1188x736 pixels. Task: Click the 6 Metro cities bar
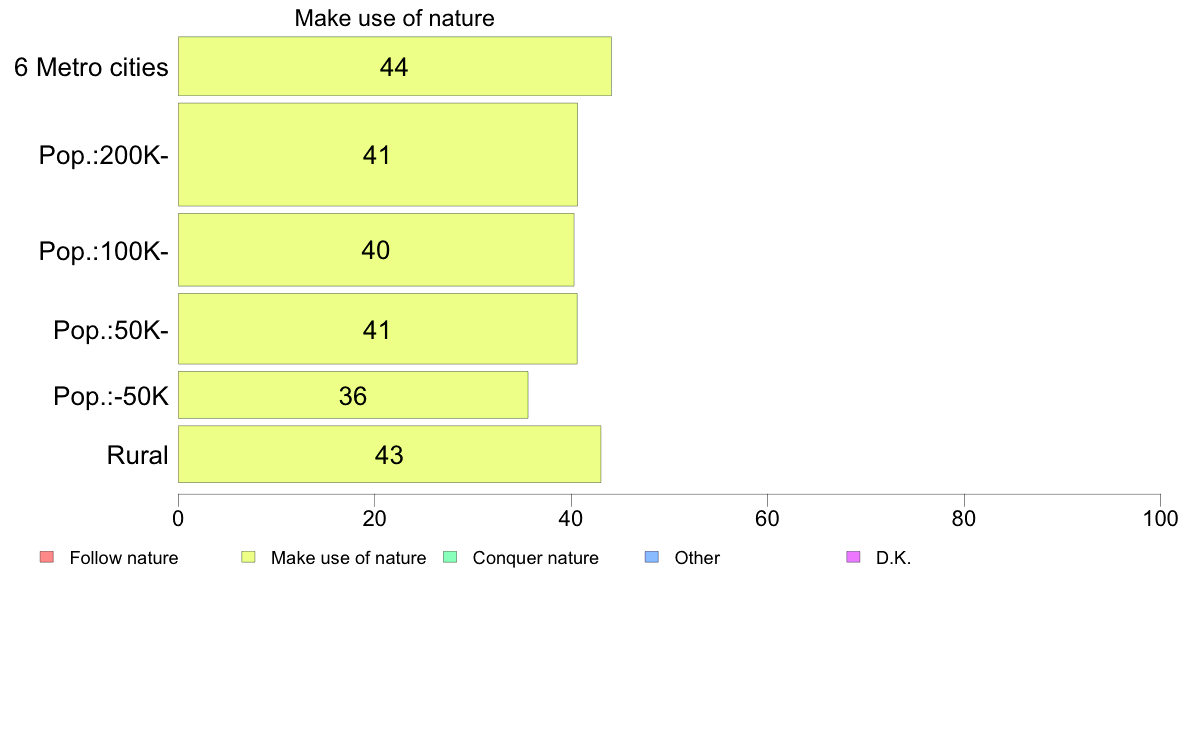(395, 66)
